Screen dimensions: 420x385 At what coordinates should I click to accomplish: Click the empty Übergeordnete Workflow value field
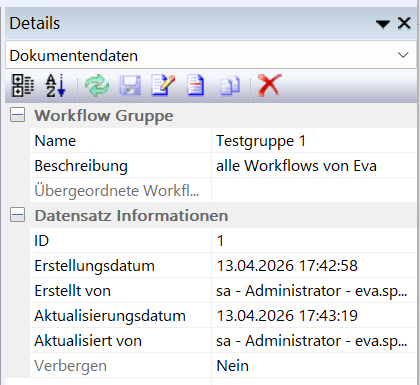314,190
